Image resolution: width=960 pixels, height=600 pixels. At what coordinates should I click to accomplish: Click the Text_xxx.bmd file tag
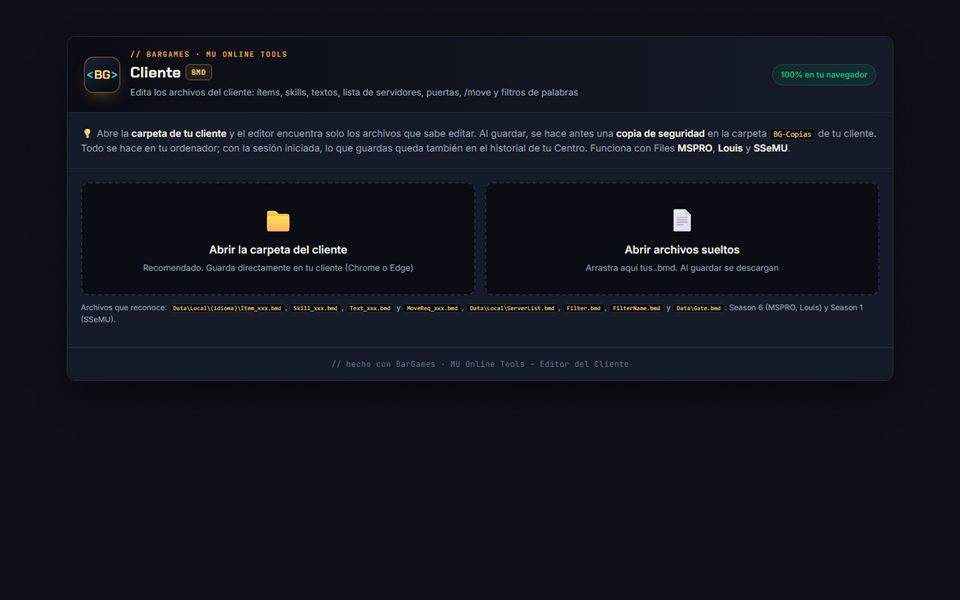(370, 308)
